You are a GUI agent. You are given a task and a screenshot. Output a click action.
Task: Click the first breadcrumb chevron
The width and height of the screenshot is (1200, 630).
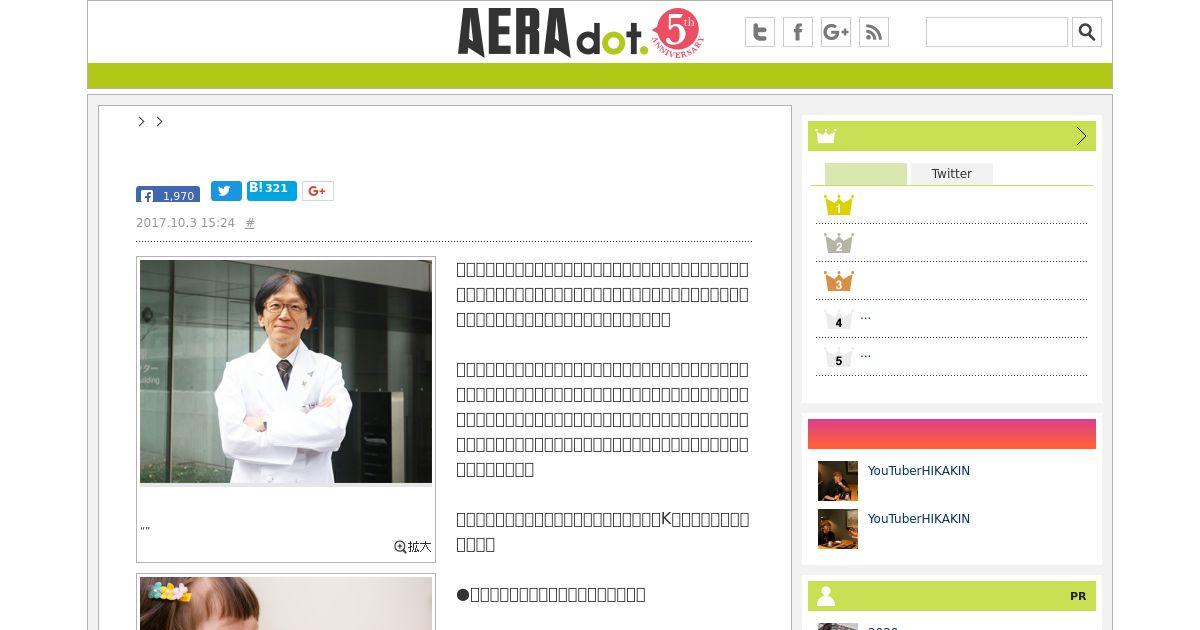click(x=141, y=121)
